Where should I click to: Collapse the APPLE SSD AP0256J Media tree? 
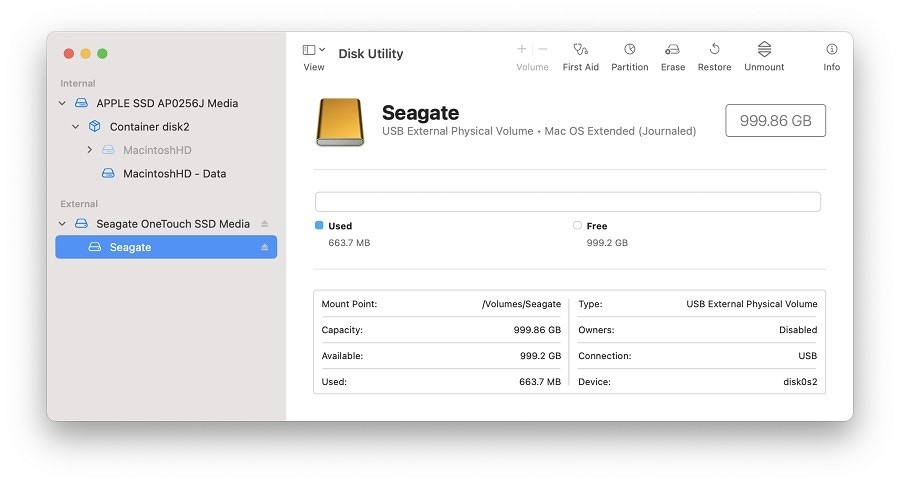(x=62, y=103)
